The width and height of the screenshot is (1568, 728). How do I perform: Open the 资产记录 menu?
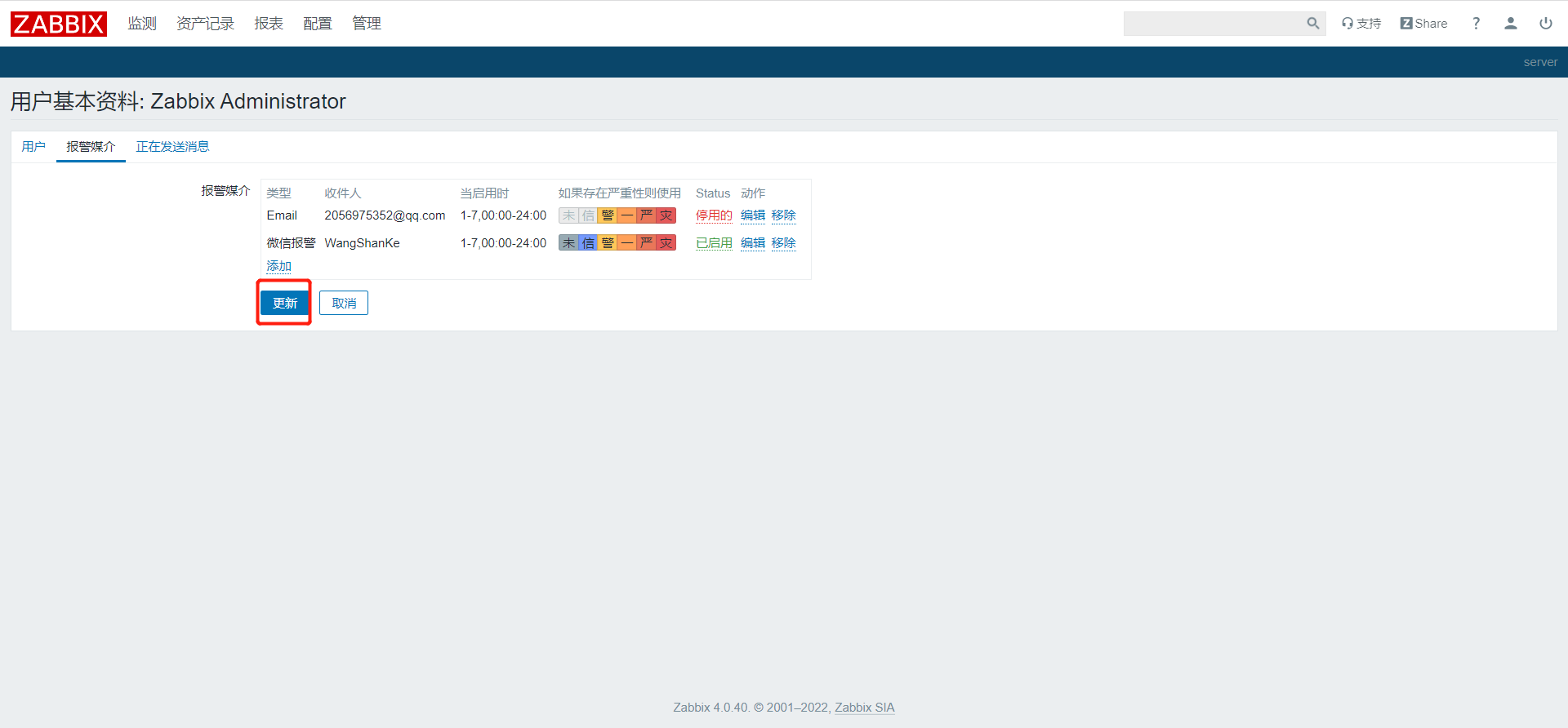coord(206,24)
